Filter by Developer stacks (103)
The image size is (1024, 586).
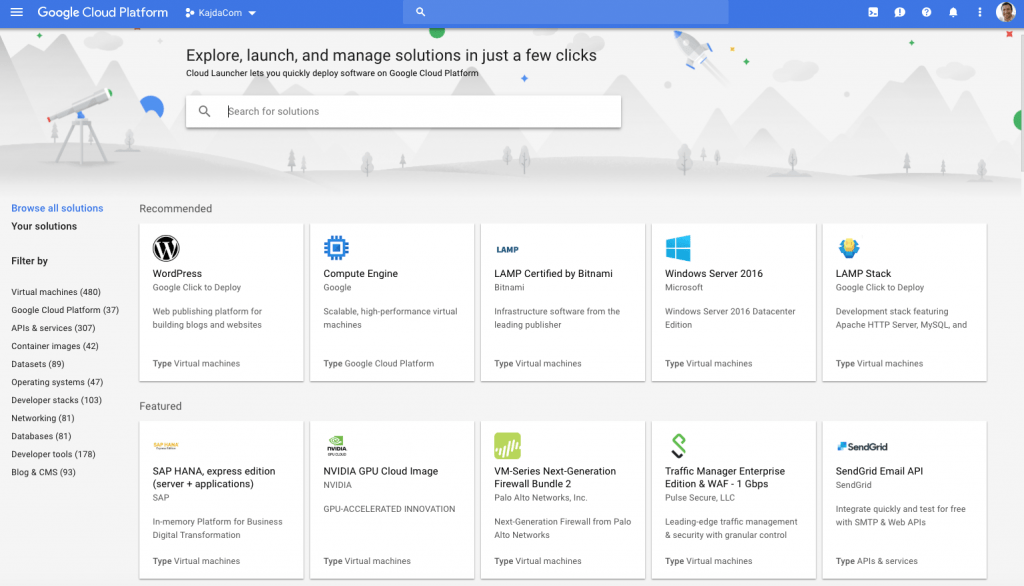(56, 400)
